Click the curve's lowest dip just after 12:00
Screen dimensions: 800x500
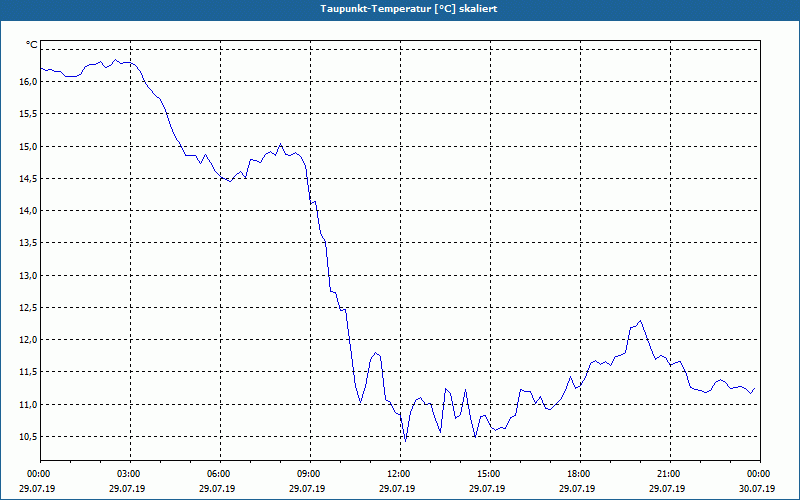(406, 441)
